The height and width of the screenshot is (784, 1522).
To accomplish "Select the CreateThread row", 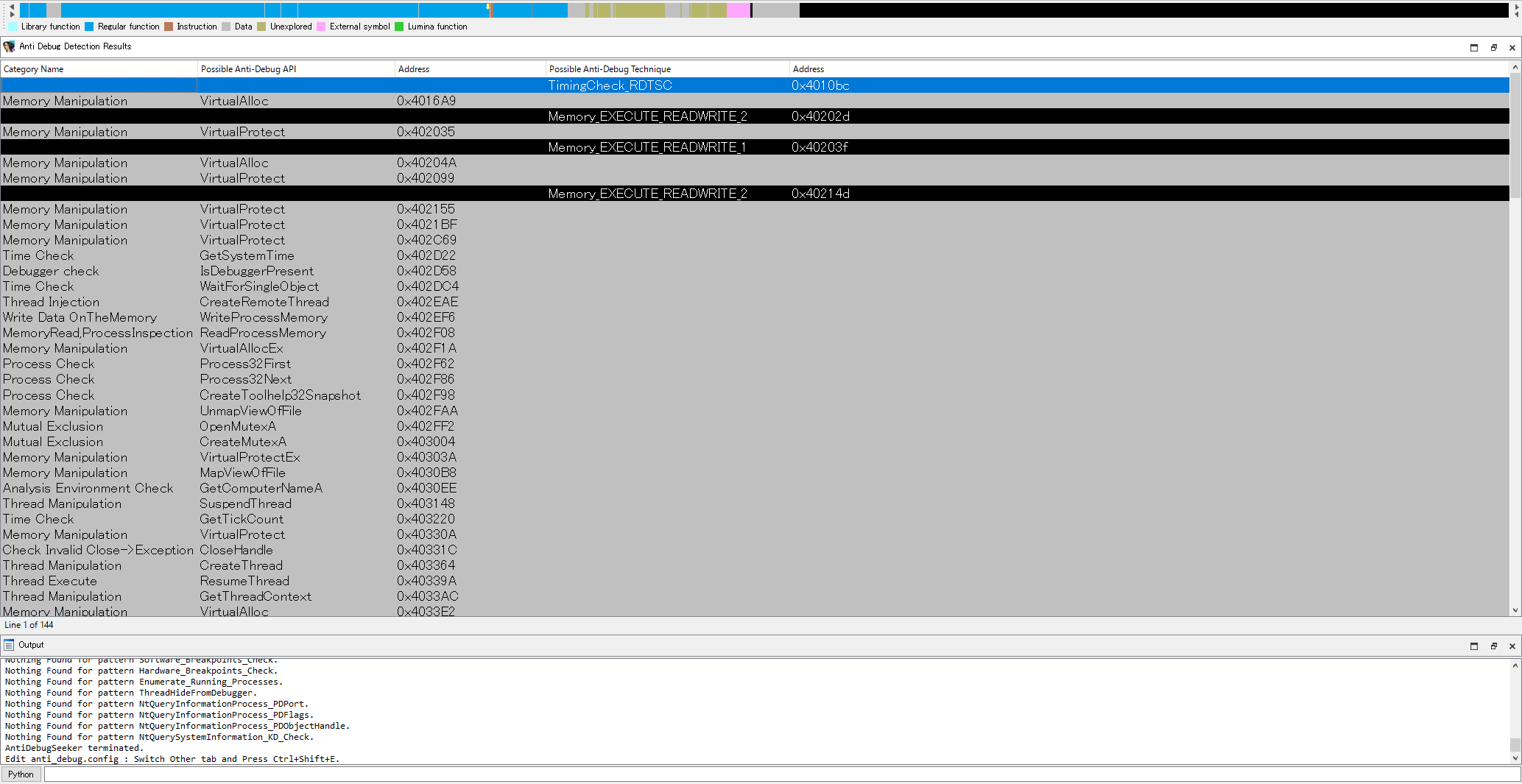I will [755, 565].
